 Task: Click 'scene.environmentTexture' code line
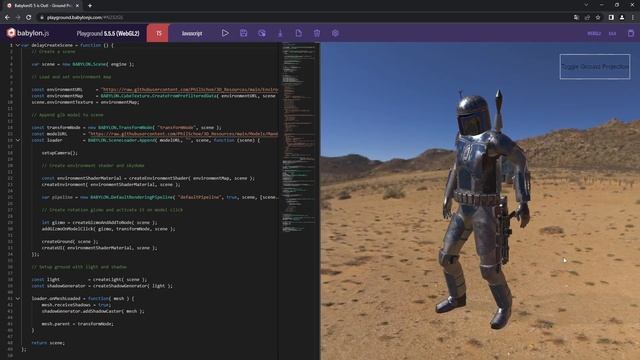point(85,102)
